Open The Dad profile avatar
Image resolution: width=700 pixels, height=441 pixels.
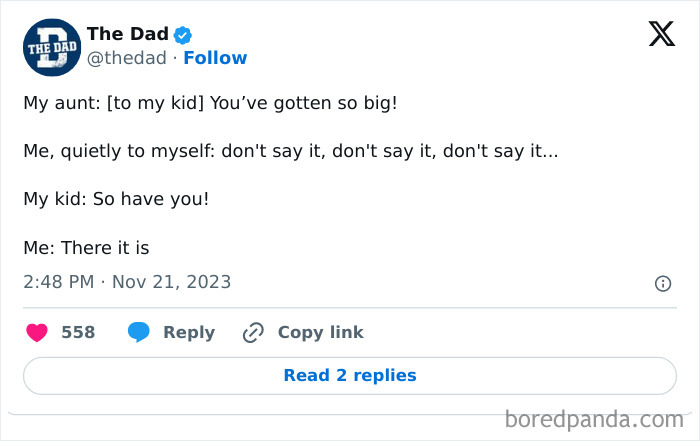tap(51, 46)
